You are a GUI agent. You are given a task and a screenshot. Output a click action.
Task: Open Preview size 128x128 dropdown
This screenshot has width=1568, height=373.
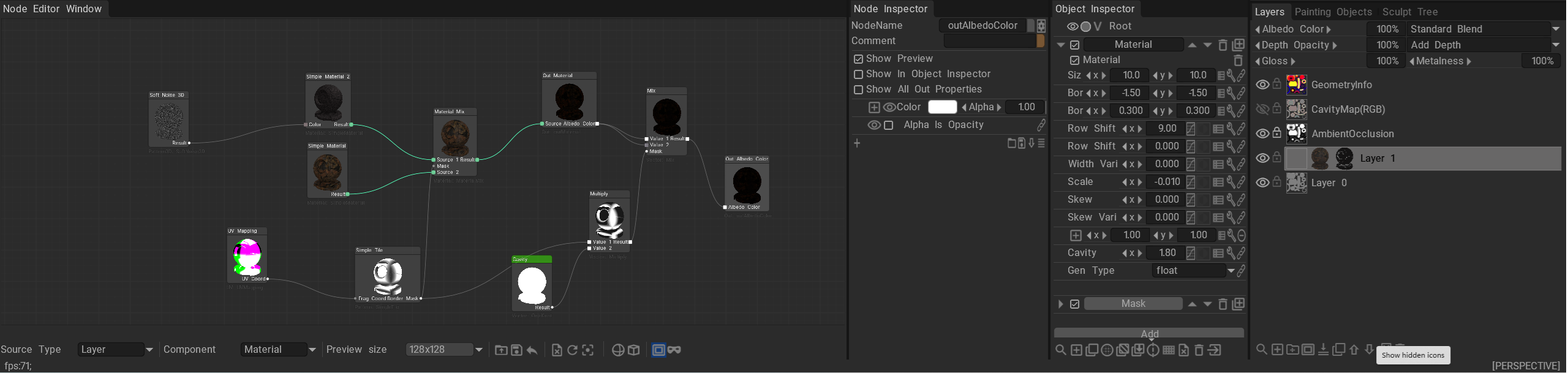(445, 350)
